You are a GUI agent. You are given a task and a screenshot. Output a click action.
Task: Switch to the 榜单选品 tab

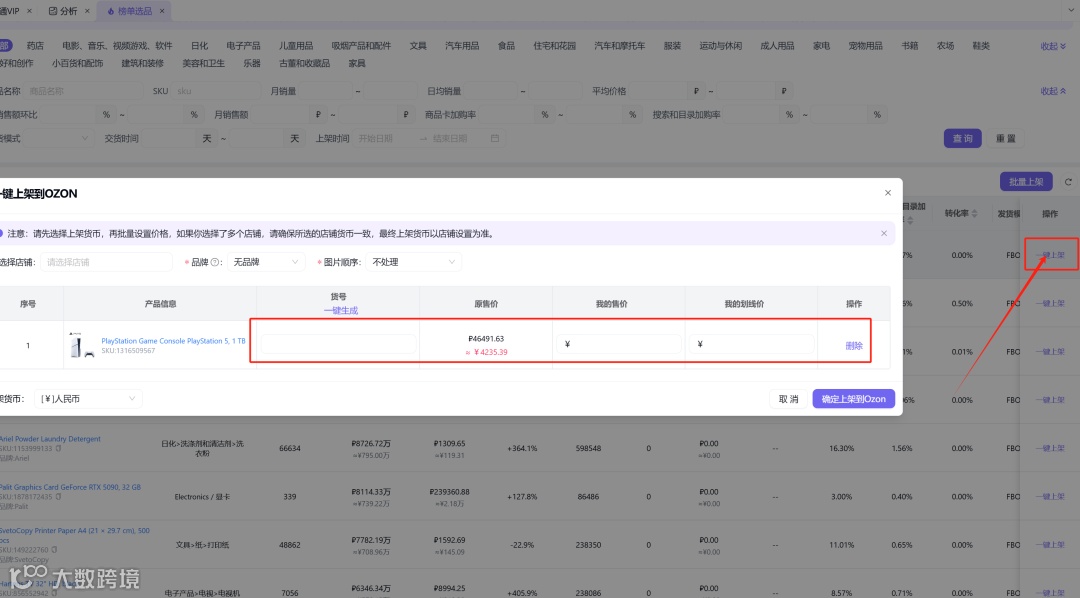click(x=134, y=11)
